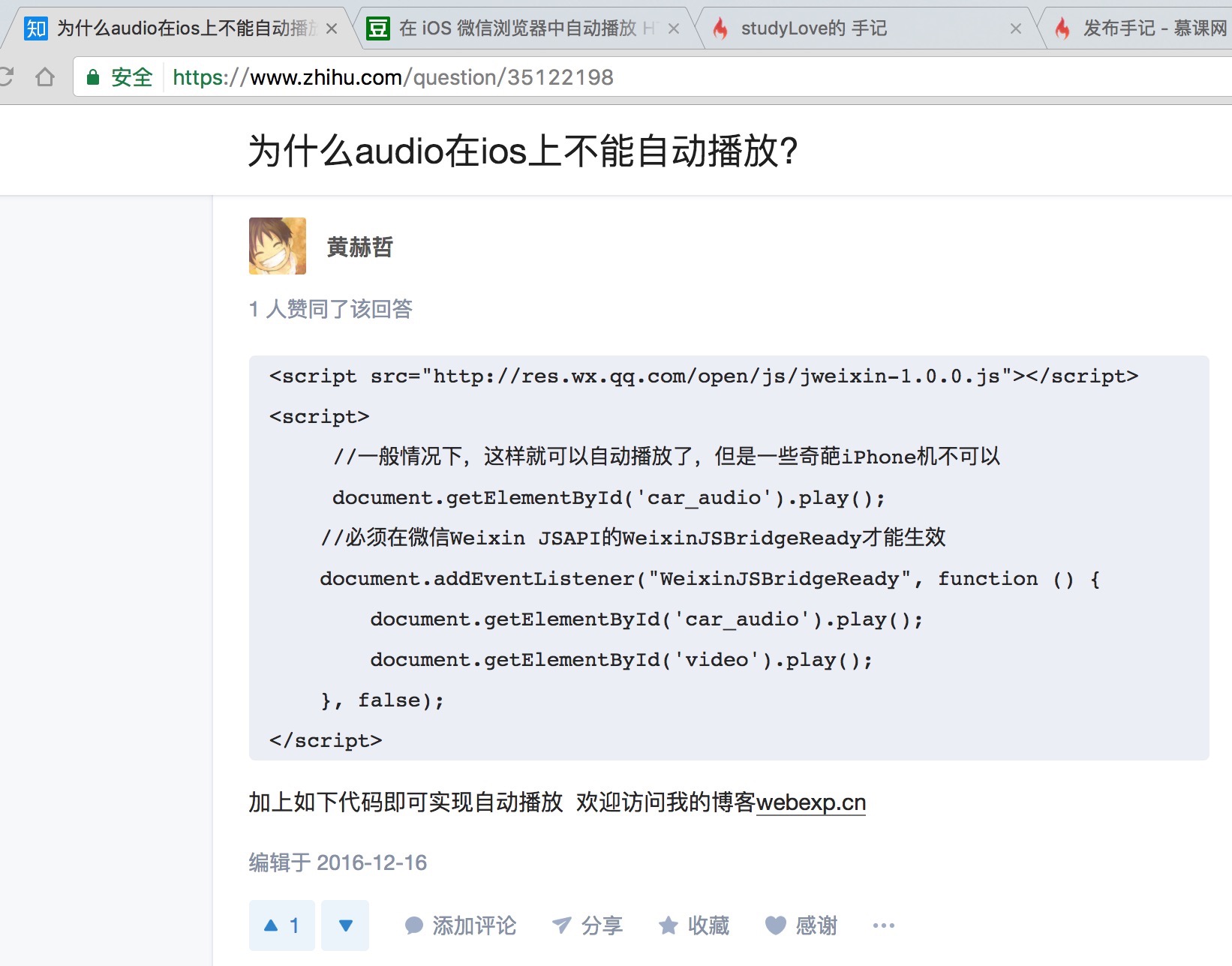Share the answer using the 分享 icon
The width and height of the screenshot is (1232, 966).
(563, 925)
